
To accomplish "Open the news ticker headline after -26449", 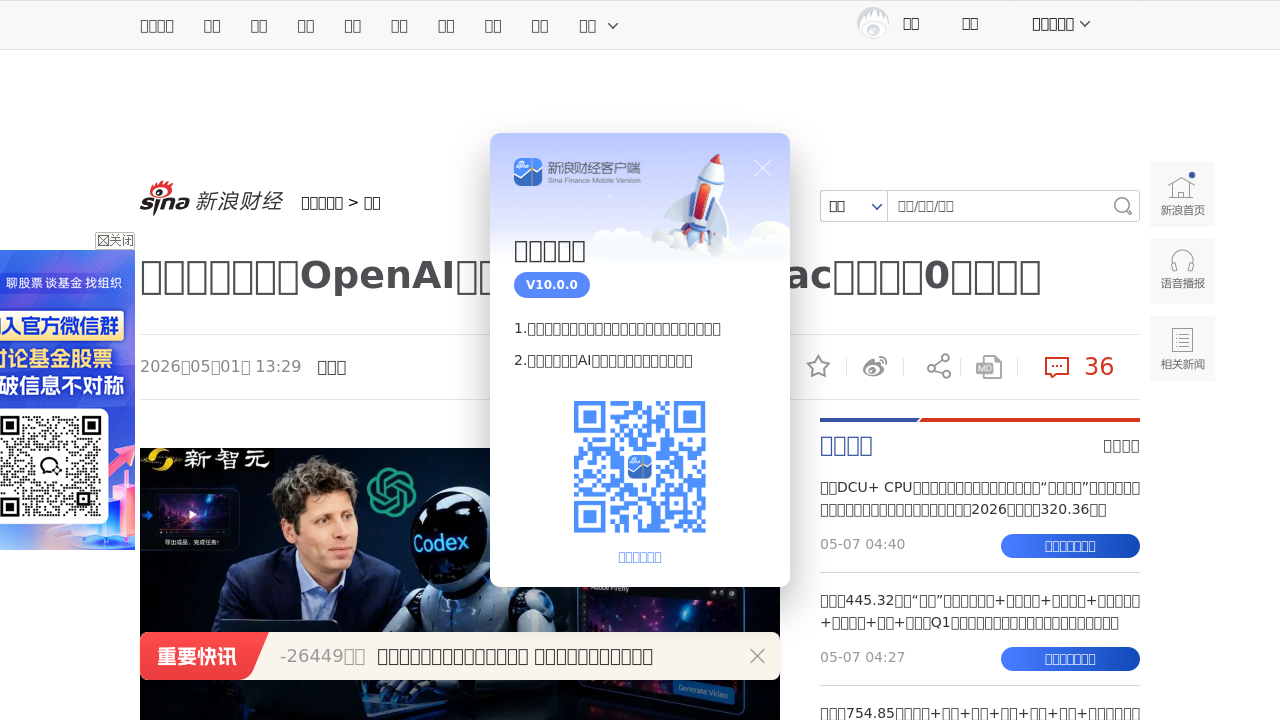I will (x=515, y=656).
